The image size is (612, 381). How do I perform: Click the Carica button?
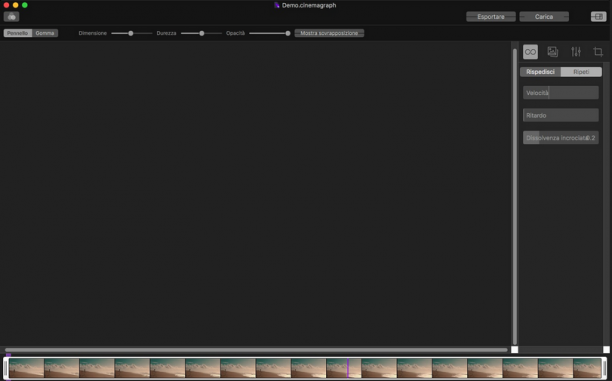pyautogui.click(x=544, y=17)
